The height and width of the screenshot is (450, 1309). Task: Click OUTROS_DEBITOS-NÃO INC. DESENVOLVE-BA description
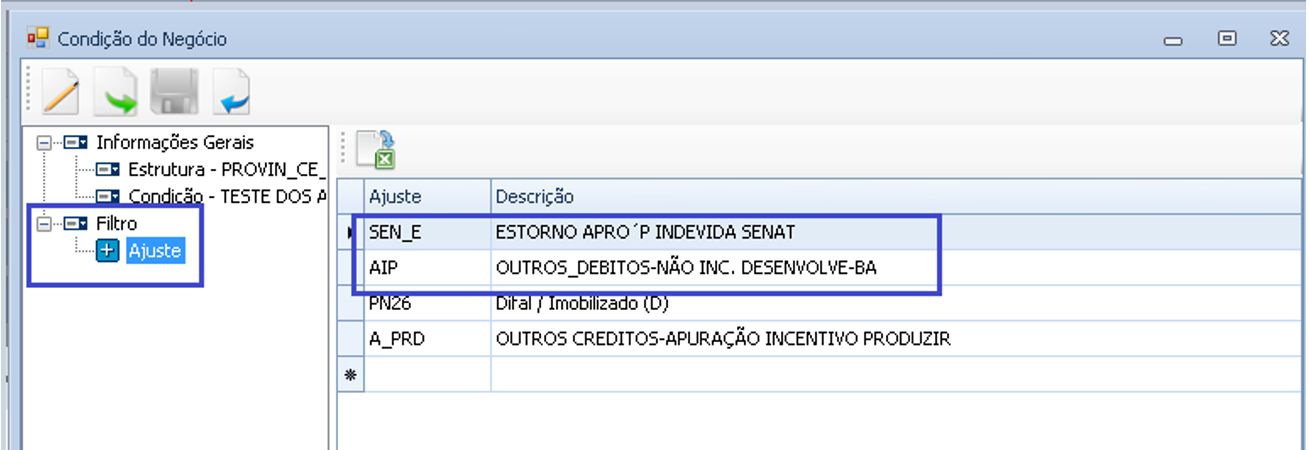(685, 268)
